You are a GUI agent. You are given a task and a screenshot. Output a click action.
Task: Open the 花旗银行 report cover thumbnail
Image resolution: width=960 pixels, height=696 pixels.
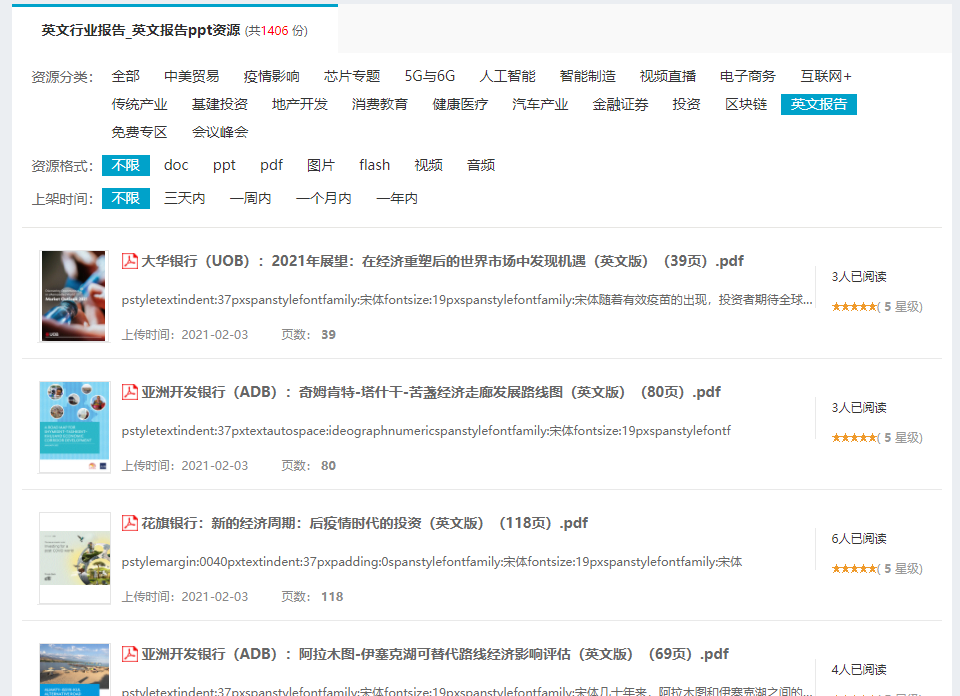75,558
